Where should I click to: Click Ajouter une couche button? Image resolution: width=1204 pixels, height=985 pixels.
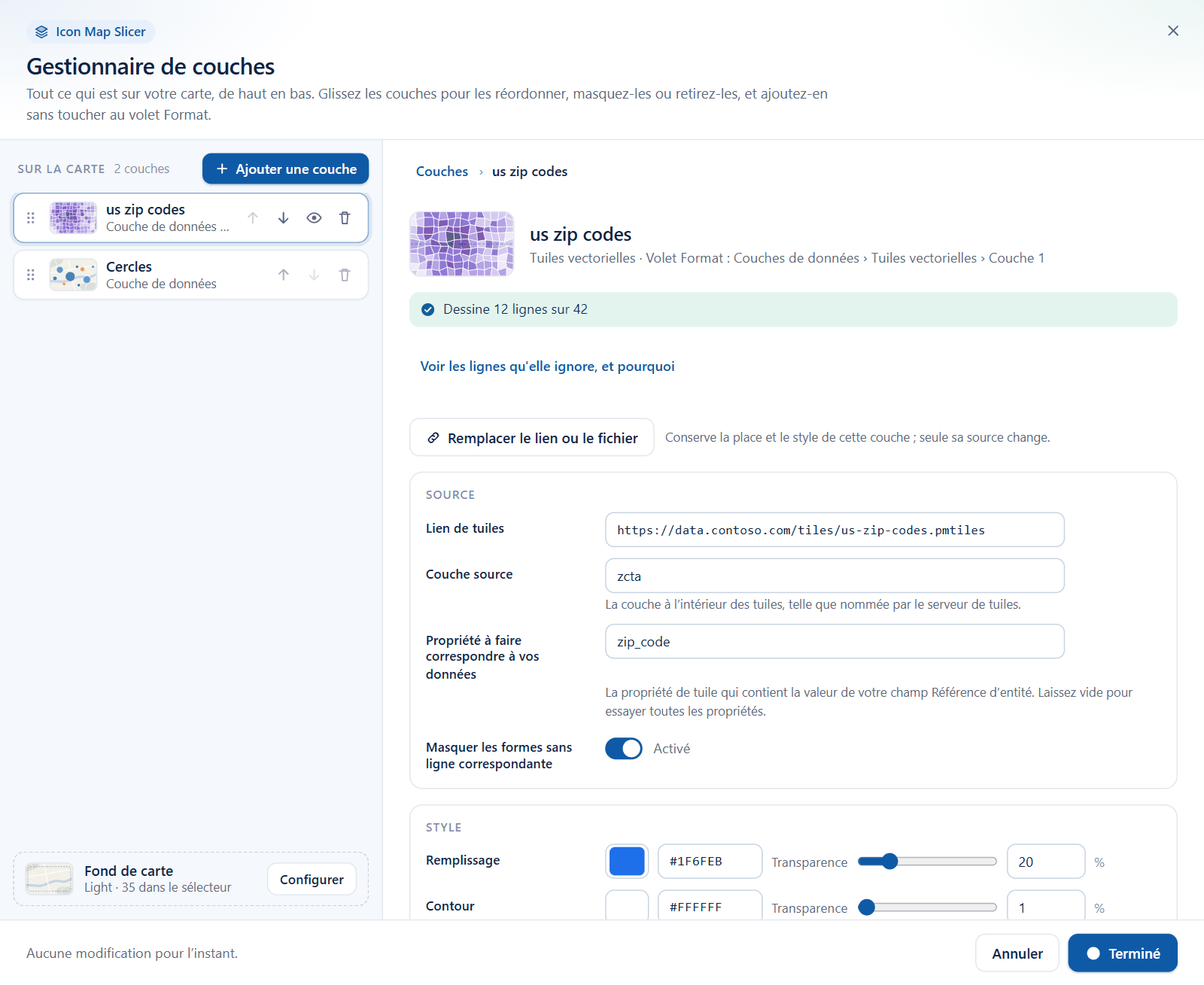pos(285,169)
